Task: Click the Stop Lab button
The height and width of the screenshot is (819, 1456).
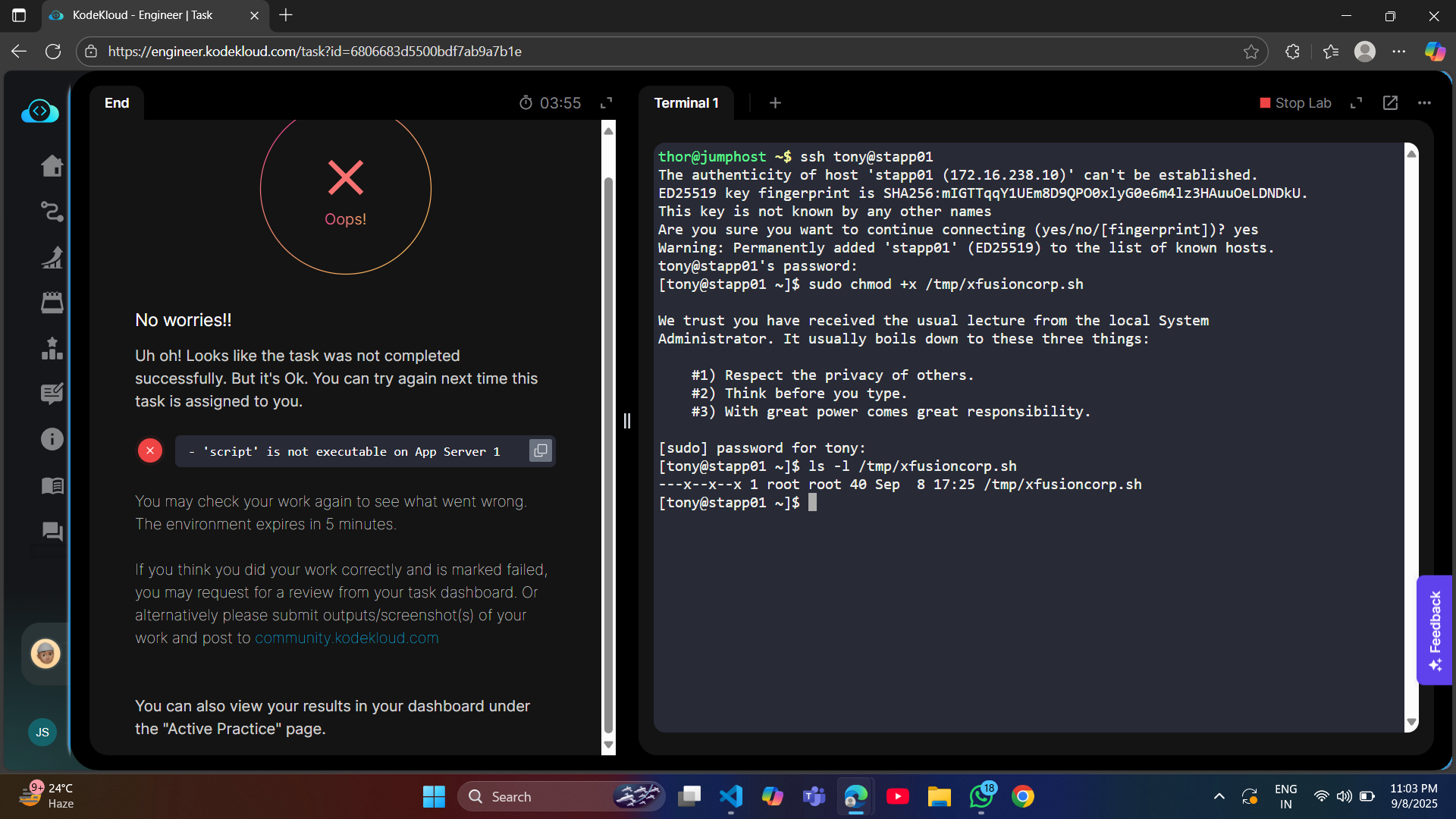Action: point(1295,103)
